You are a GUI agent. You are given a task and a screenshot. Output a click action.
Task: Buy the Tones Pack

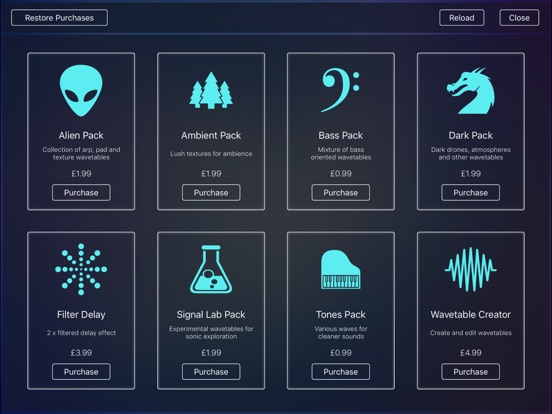[340, 372]
